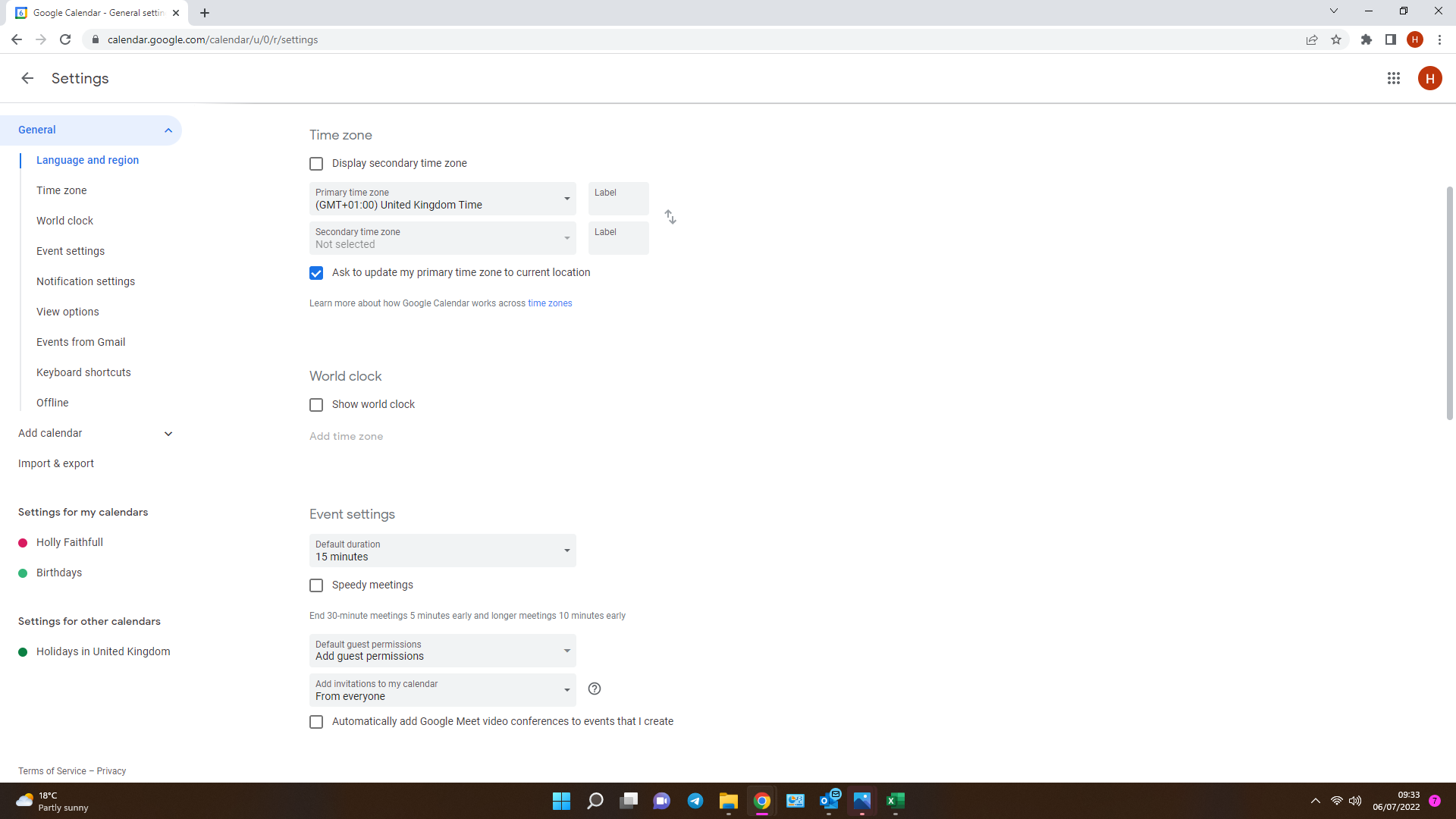Viewport: 1456px width, 819px height.
Task: Click the page vertical scrollbar
Action: (1449, 303)
